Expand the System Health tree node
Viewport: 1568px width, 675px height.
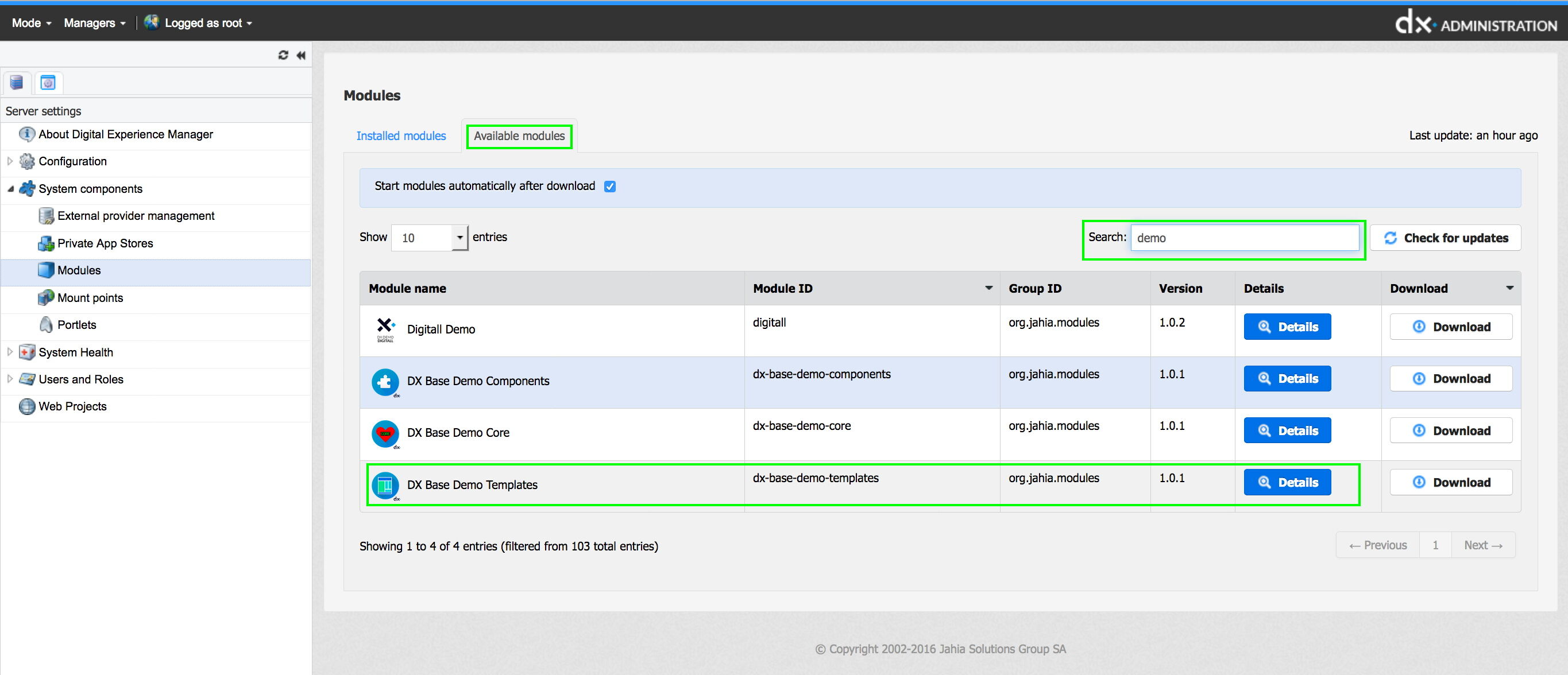coord(10,352)
